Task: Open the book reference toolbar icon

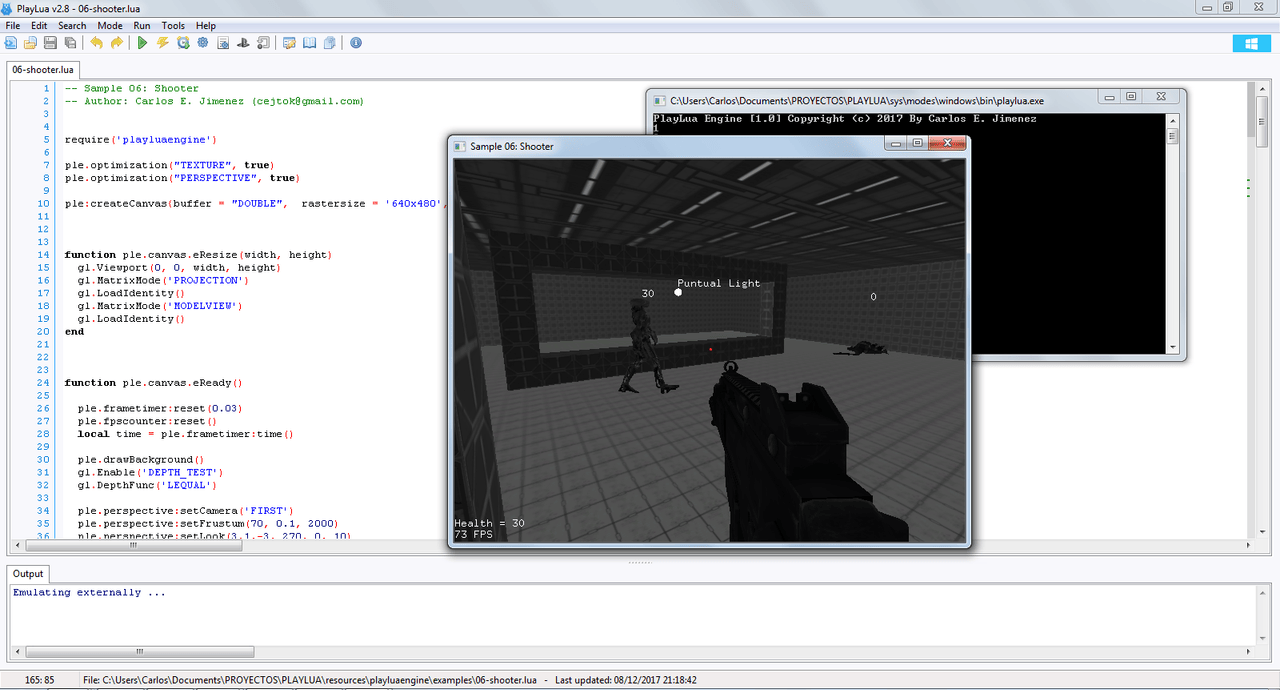Action: pos(309,43)
